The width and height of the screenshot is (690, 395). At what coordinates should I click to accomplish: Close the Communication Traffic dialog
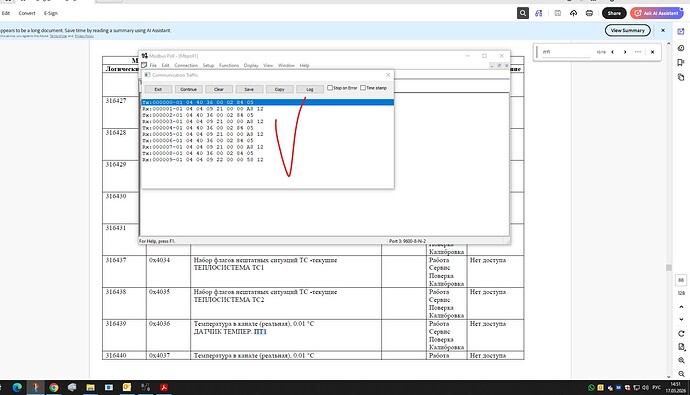(388, 75)
